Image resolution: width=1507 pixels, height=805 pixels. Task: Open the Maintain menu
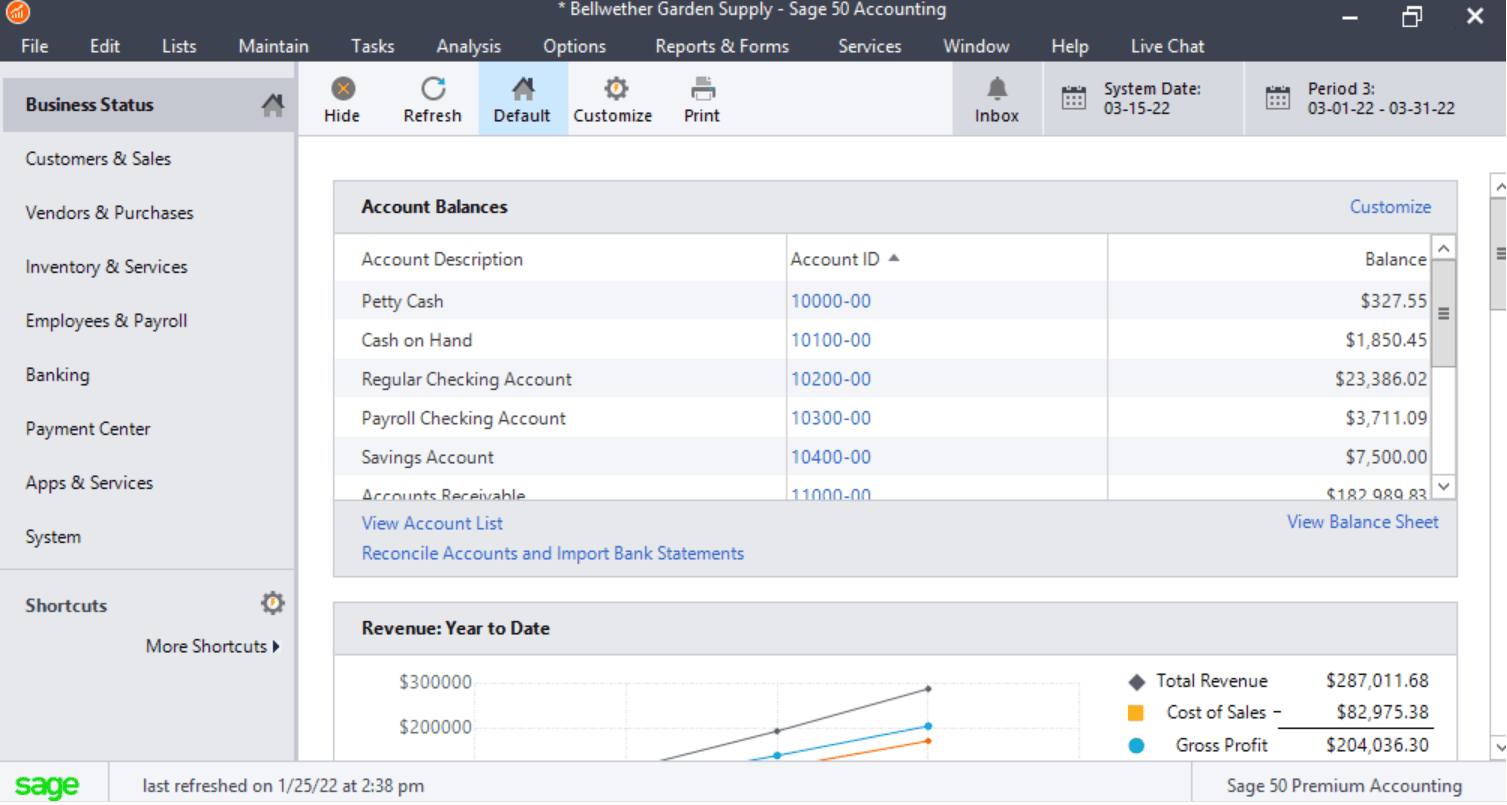pyautogui.click(x=273, y=46)
